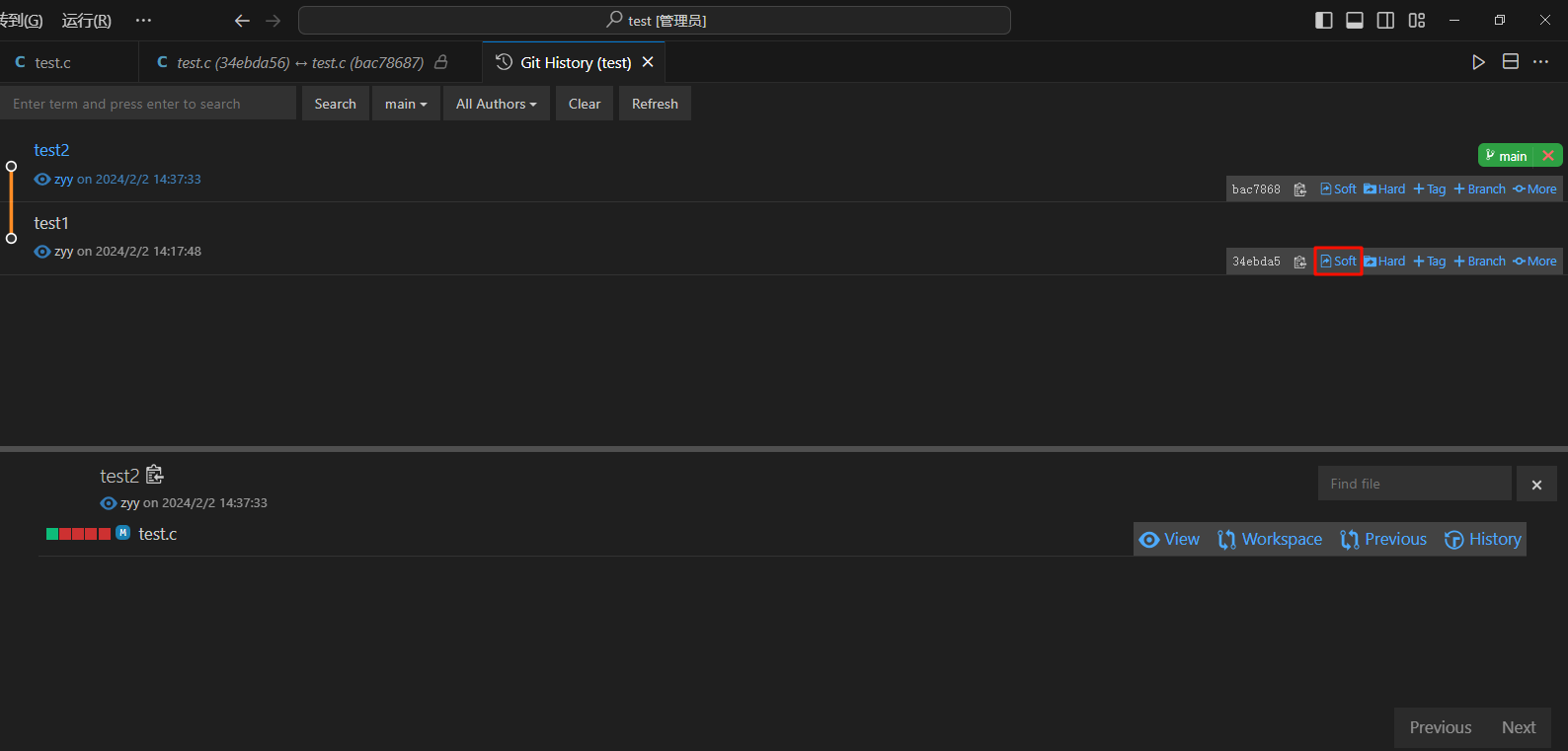Add a Tag to commit bac7868
The width and height of the screenshot is (1568, 751).
coord(1430,189)
